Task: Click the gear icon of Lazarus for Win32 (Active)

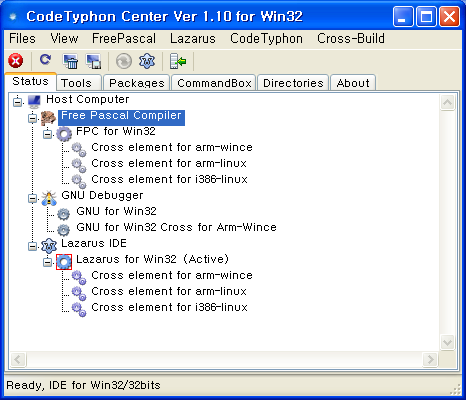Action: [64, 262]
